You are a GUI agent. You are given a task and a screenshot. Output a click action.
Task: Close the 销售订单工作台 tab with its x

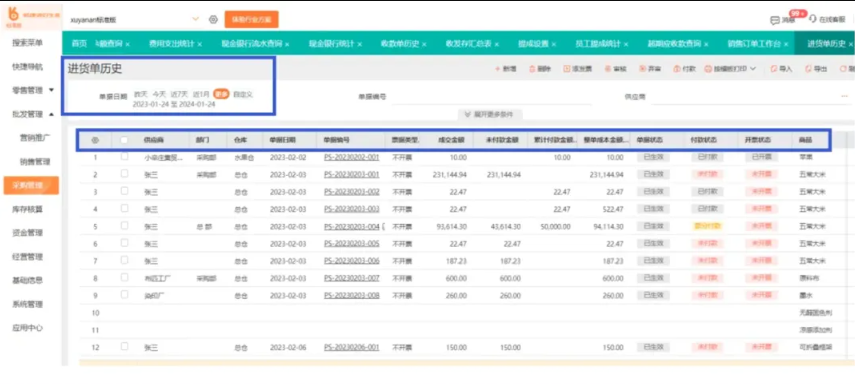pos(786,44)
